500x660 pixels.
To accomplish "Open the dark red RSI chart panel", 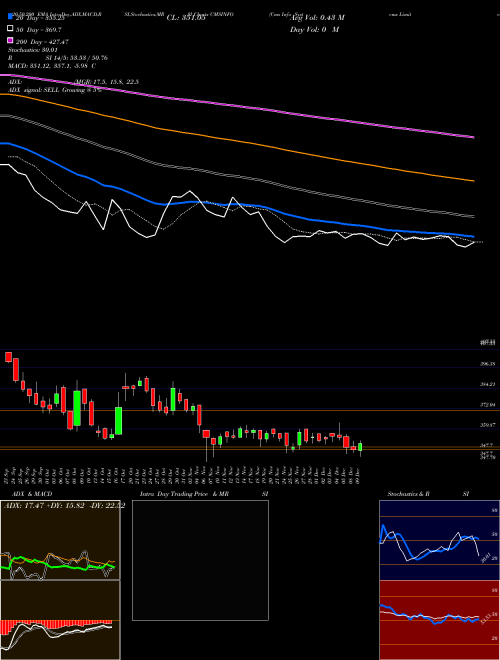I will (x=439, y=620).
